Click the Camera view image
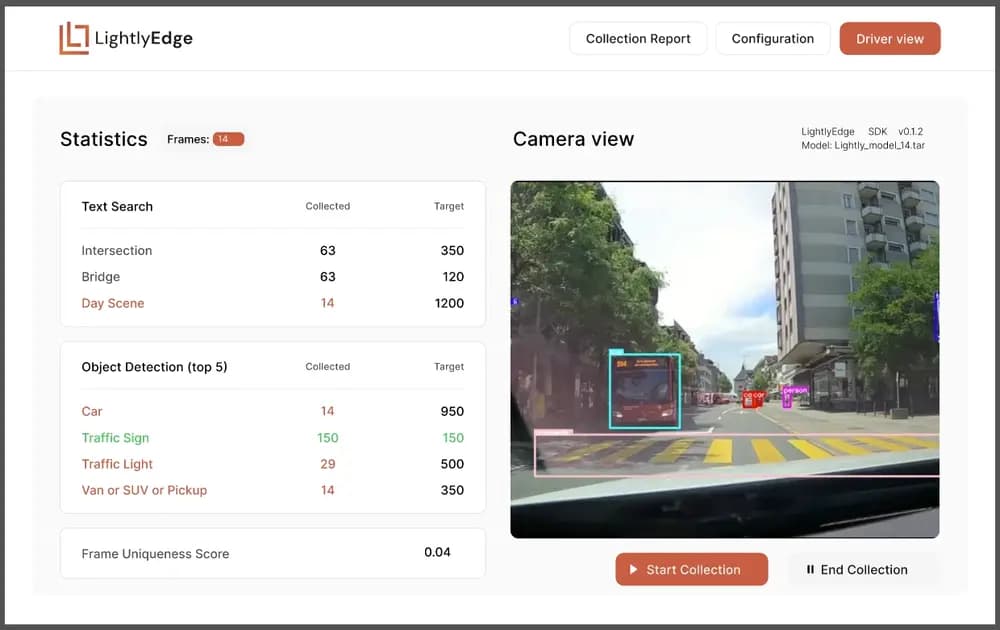 (x=724, y=358)
